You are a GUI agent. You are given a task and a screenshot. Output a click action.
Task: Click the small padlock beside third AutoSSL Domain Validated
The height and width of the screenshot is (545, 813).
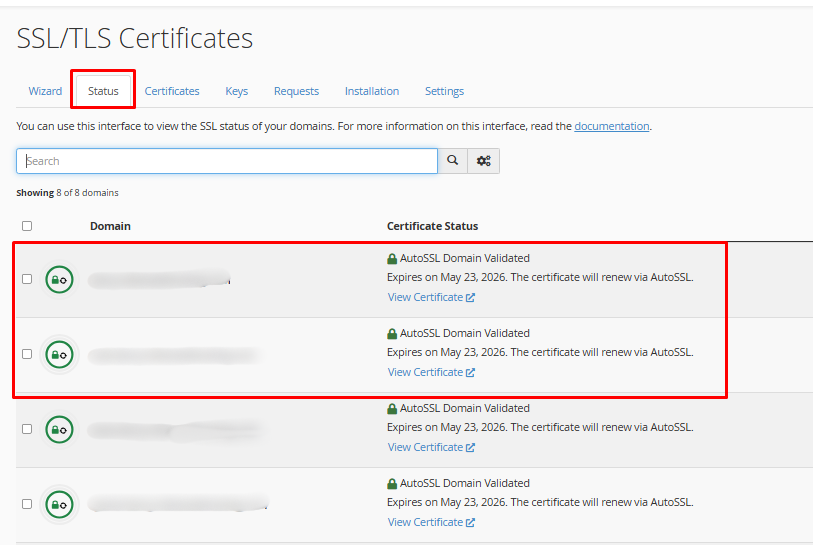tap(392, 409)
